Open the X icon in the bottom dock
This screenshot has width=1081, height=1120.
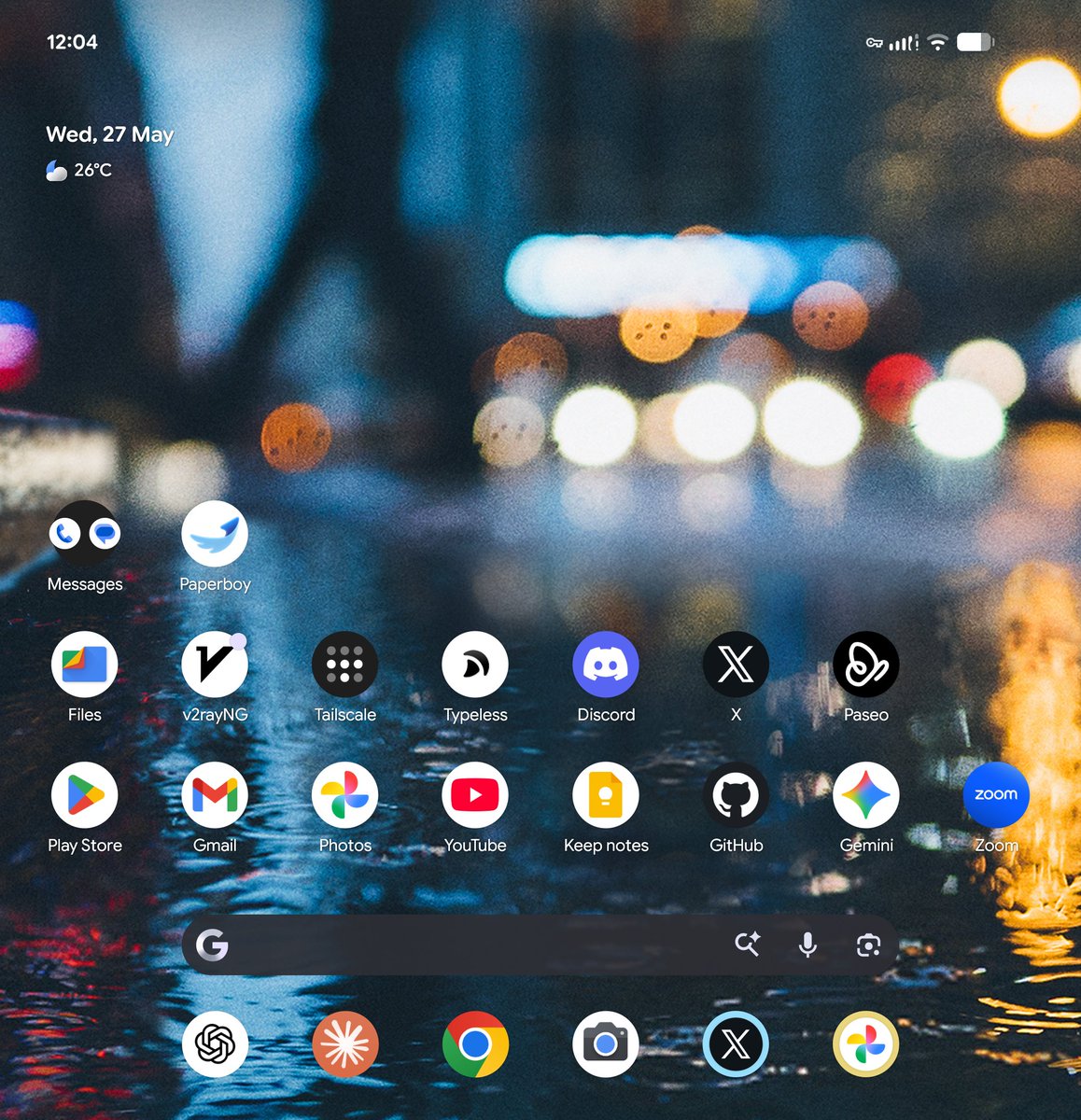(x=736, y=1043)
